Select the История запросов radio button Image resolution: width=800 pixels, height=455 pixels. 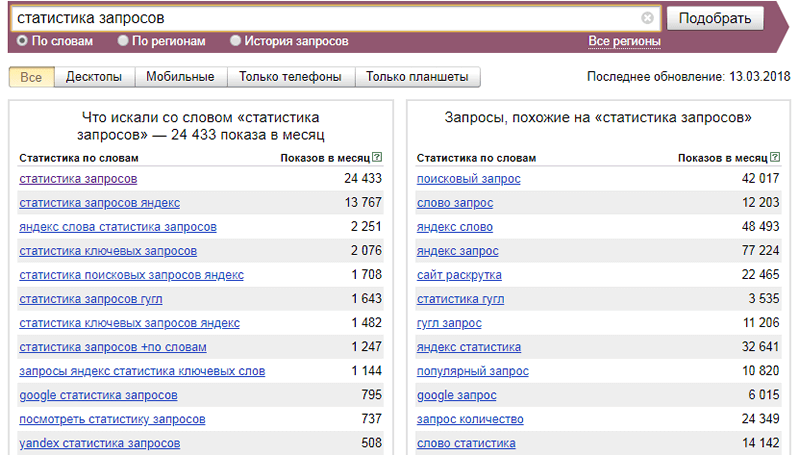235,41
